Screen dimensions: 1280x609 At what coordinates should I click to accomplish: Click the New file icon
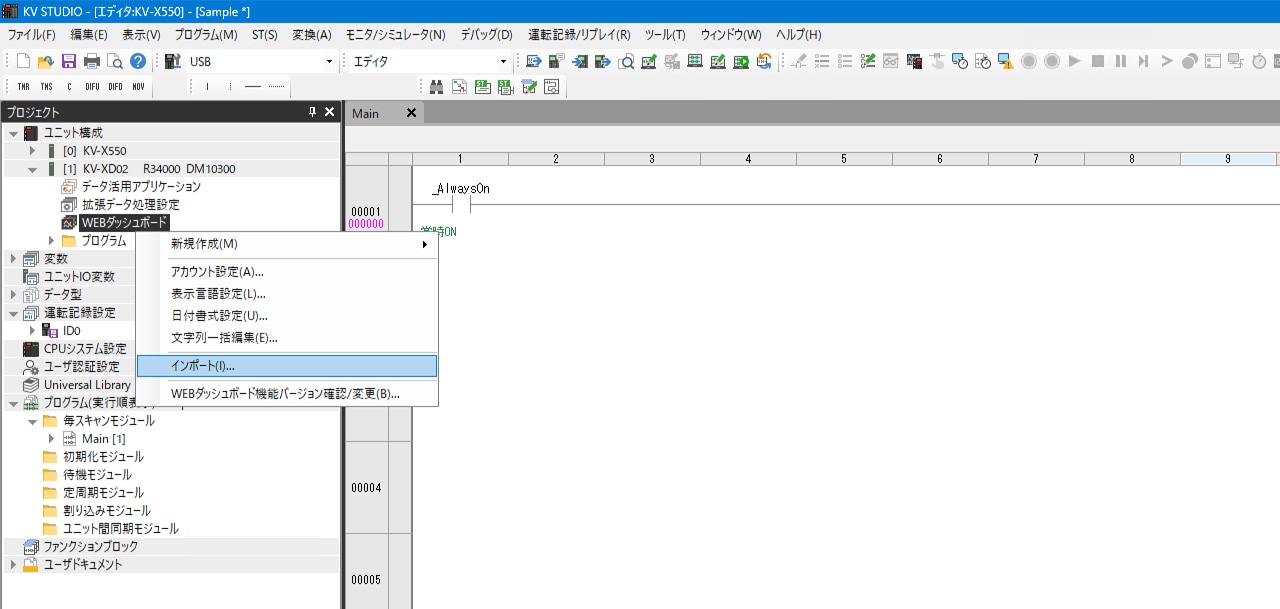(24, 61)
